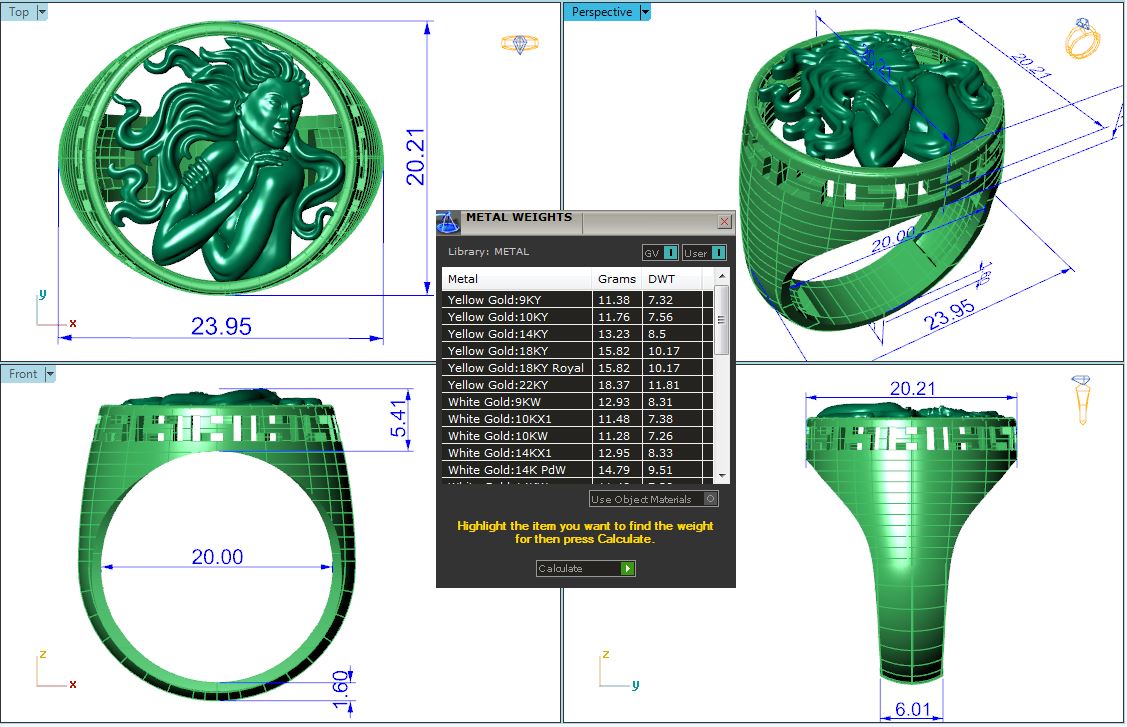Click the perspective ring icon in viewport corner
1127x727 pixels.
tap(1082, 40)
